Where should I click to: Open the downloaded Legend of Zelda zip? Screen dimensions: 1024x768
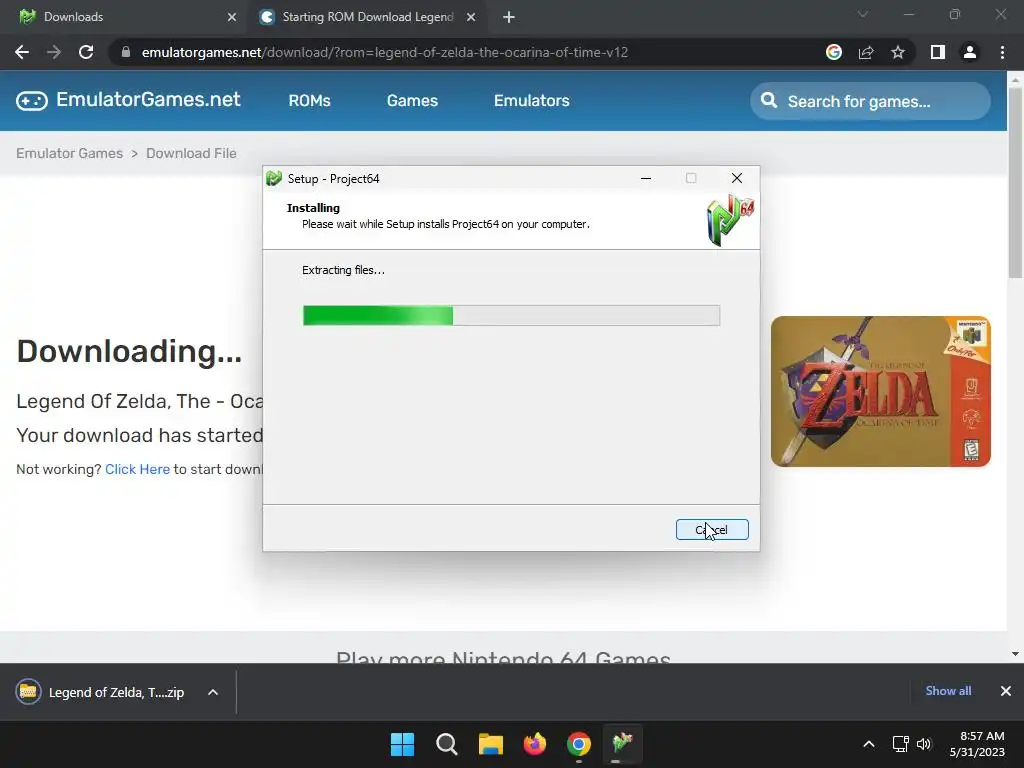[100, 692]
